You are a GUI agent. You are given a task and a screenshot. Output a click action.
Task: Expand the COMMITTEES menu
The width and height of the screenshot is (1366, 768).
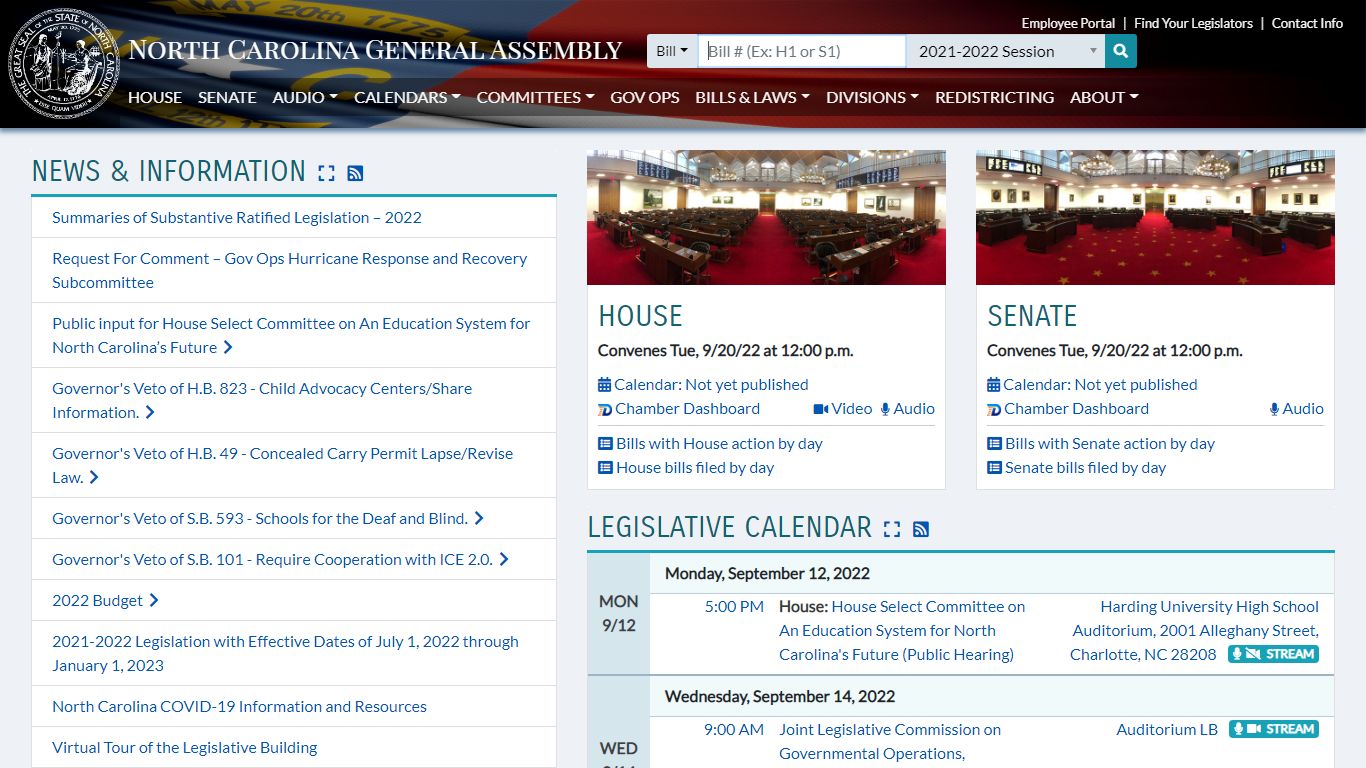pos(535,97)
